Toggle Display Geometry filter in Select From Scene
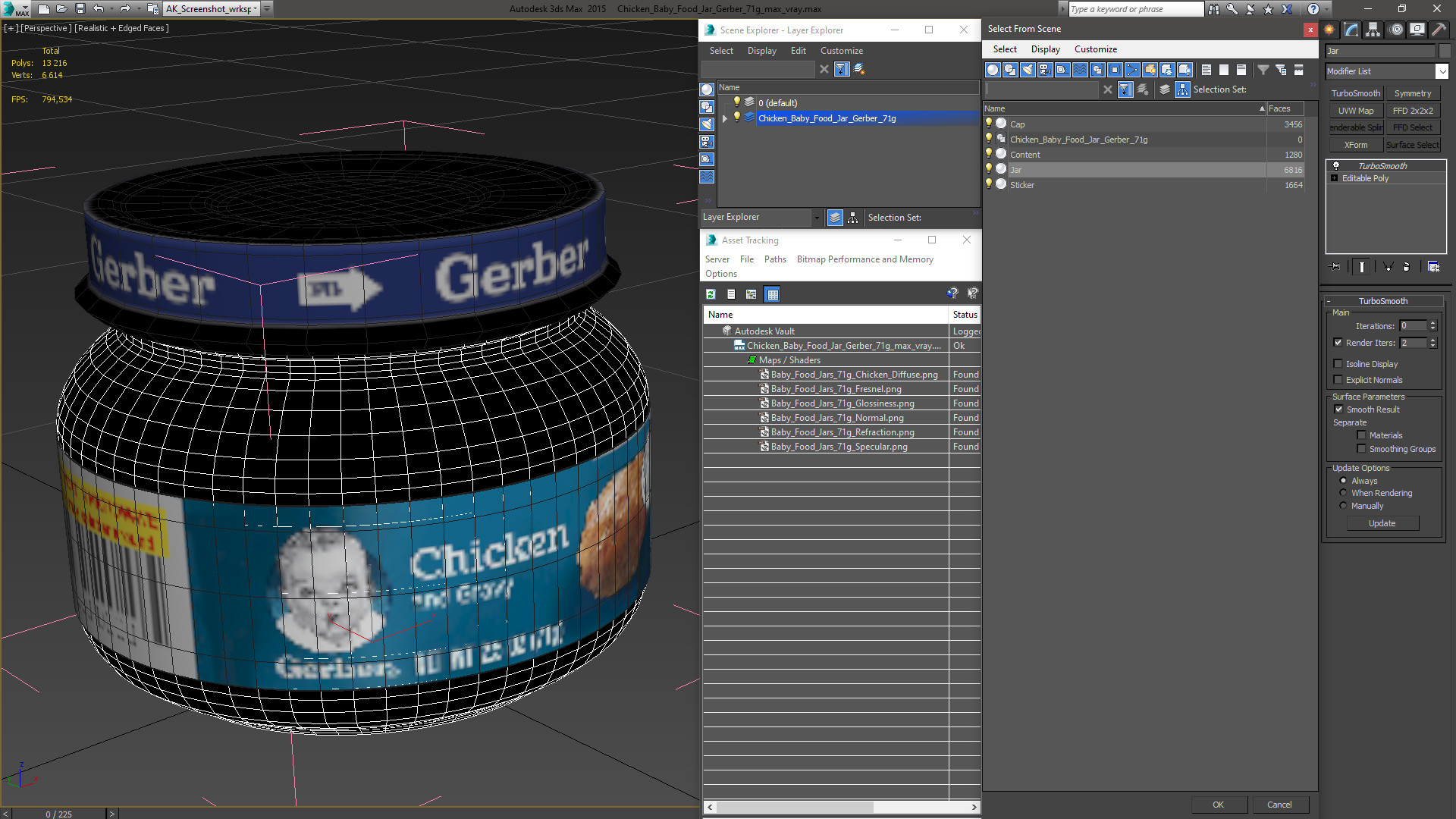This screenshot has width=1456, height=819. tap(993, 70)
